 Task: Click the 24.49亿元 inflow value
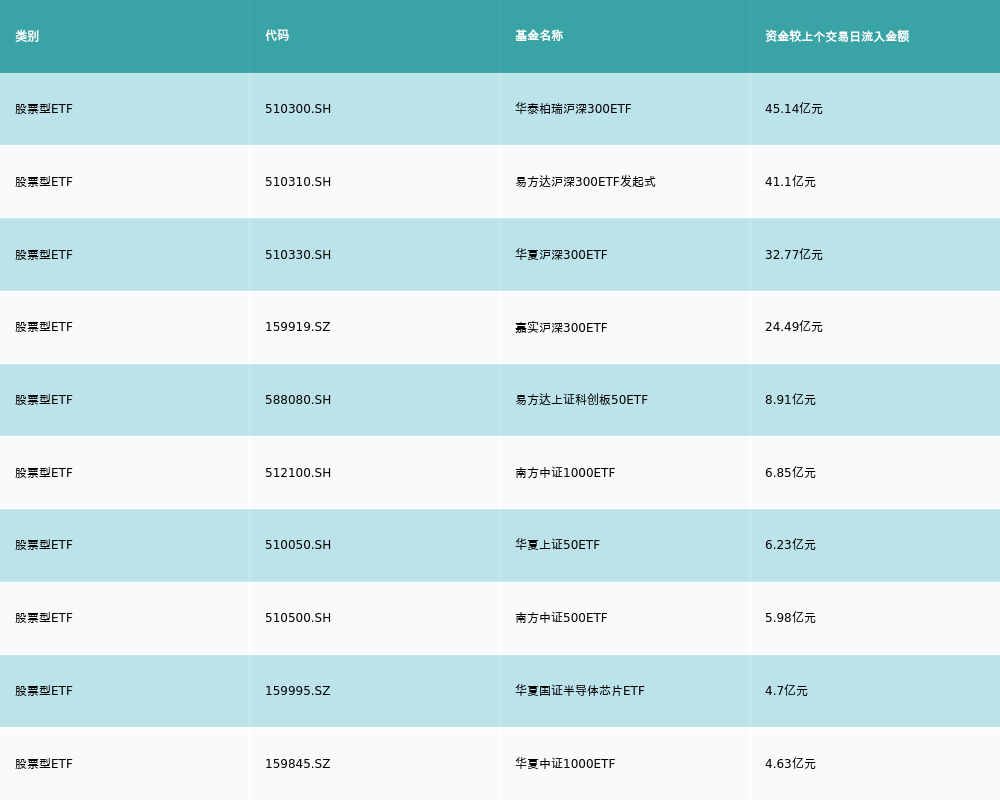tap(794, 327)
